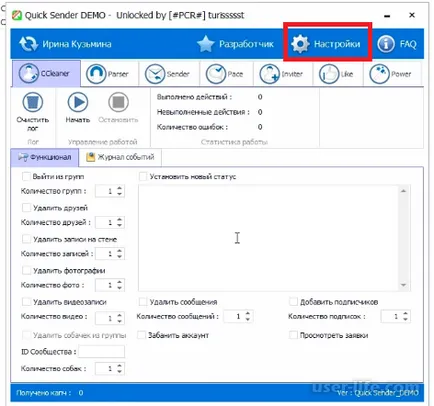Increase Количество видео spinner value

point(119,315)
